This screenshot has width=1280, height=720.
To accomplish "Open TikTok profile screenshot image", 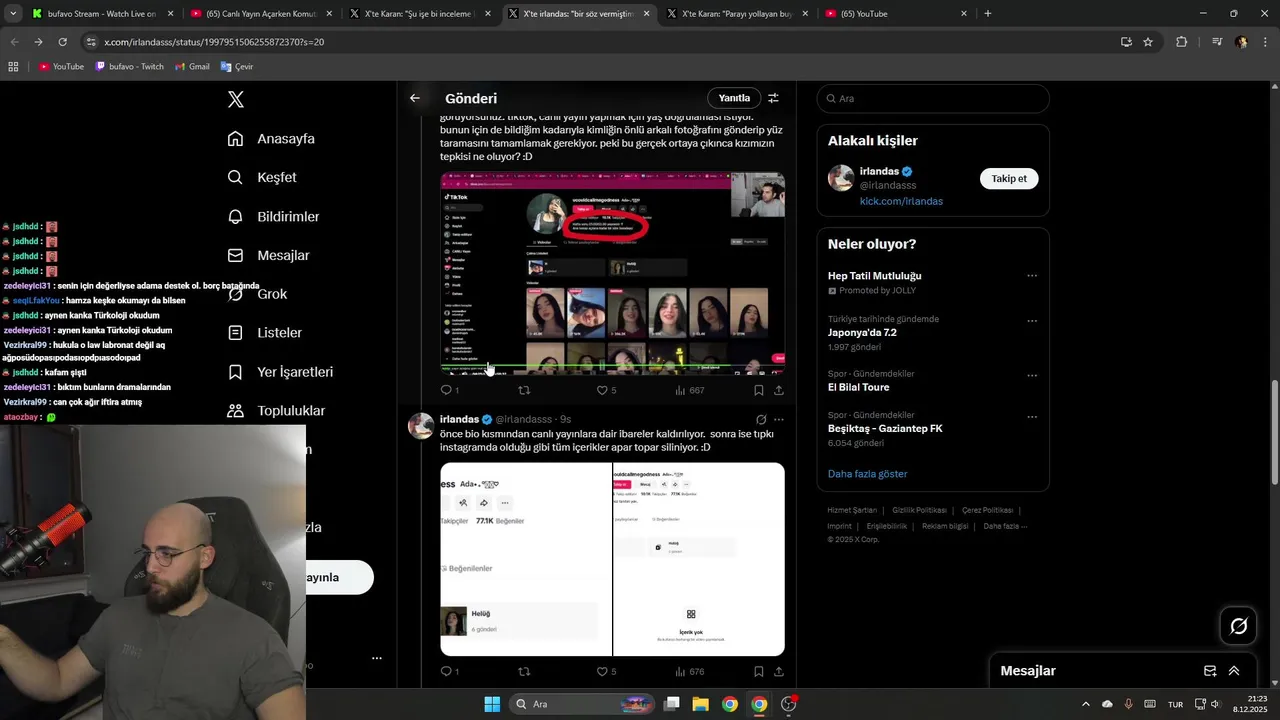I will click(x=612, y=273).
